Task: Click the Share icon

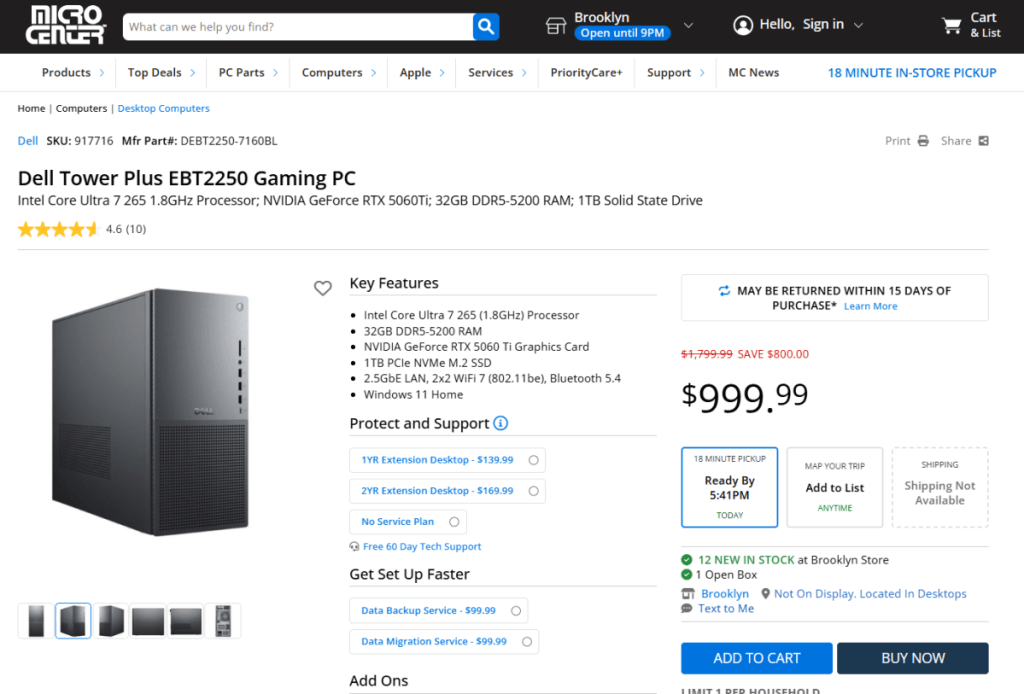Action: (x=983, y=141)
